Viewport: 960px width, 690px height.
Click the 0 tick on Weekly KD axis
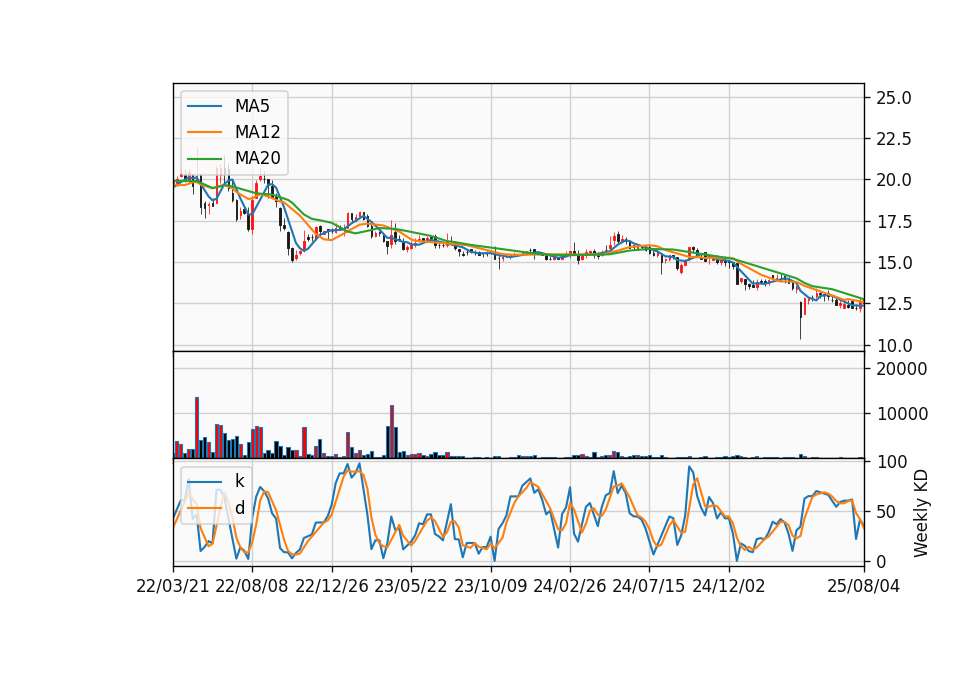pyautogui.click(x=882, y=561)
